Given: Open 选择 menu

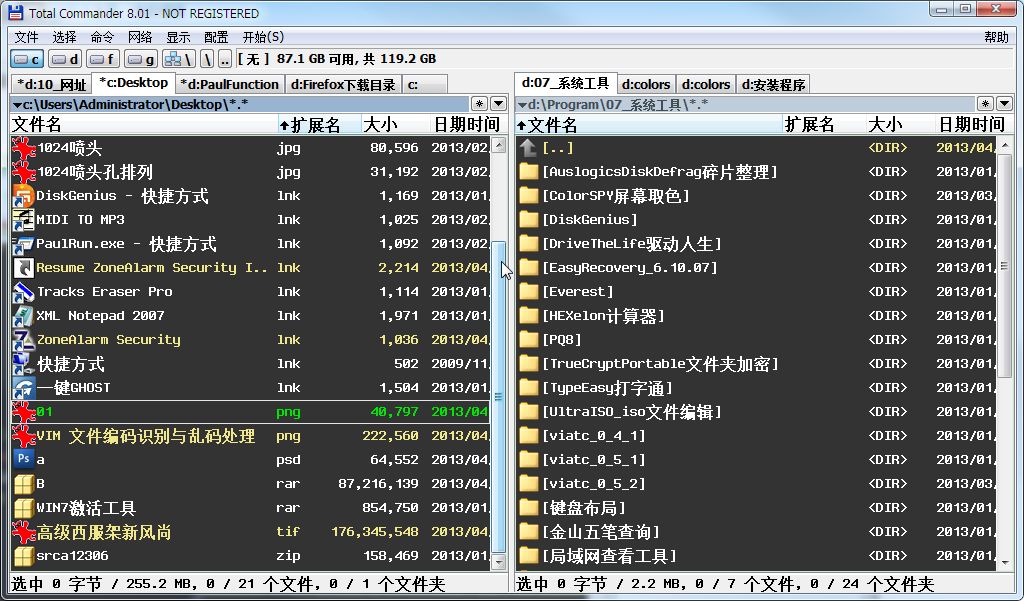Looking at the screenshot, I should pos(65,37).
